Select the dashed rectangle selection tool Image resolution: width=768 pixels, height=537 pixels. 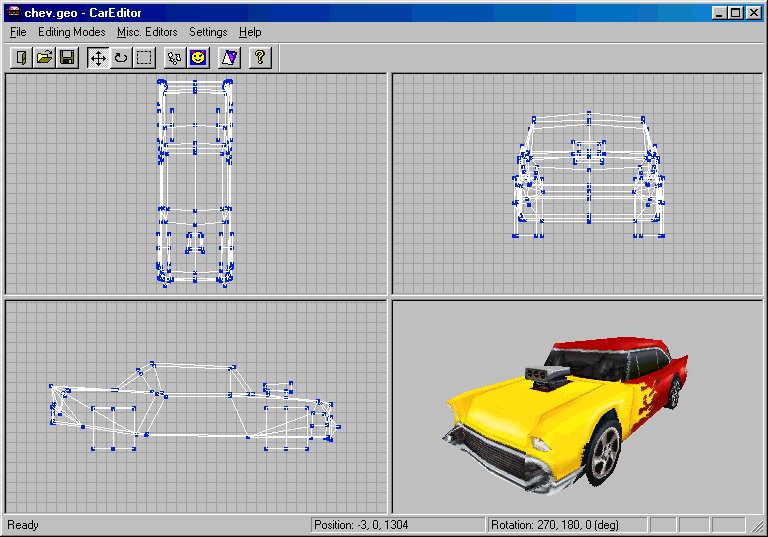click(144, 58)
